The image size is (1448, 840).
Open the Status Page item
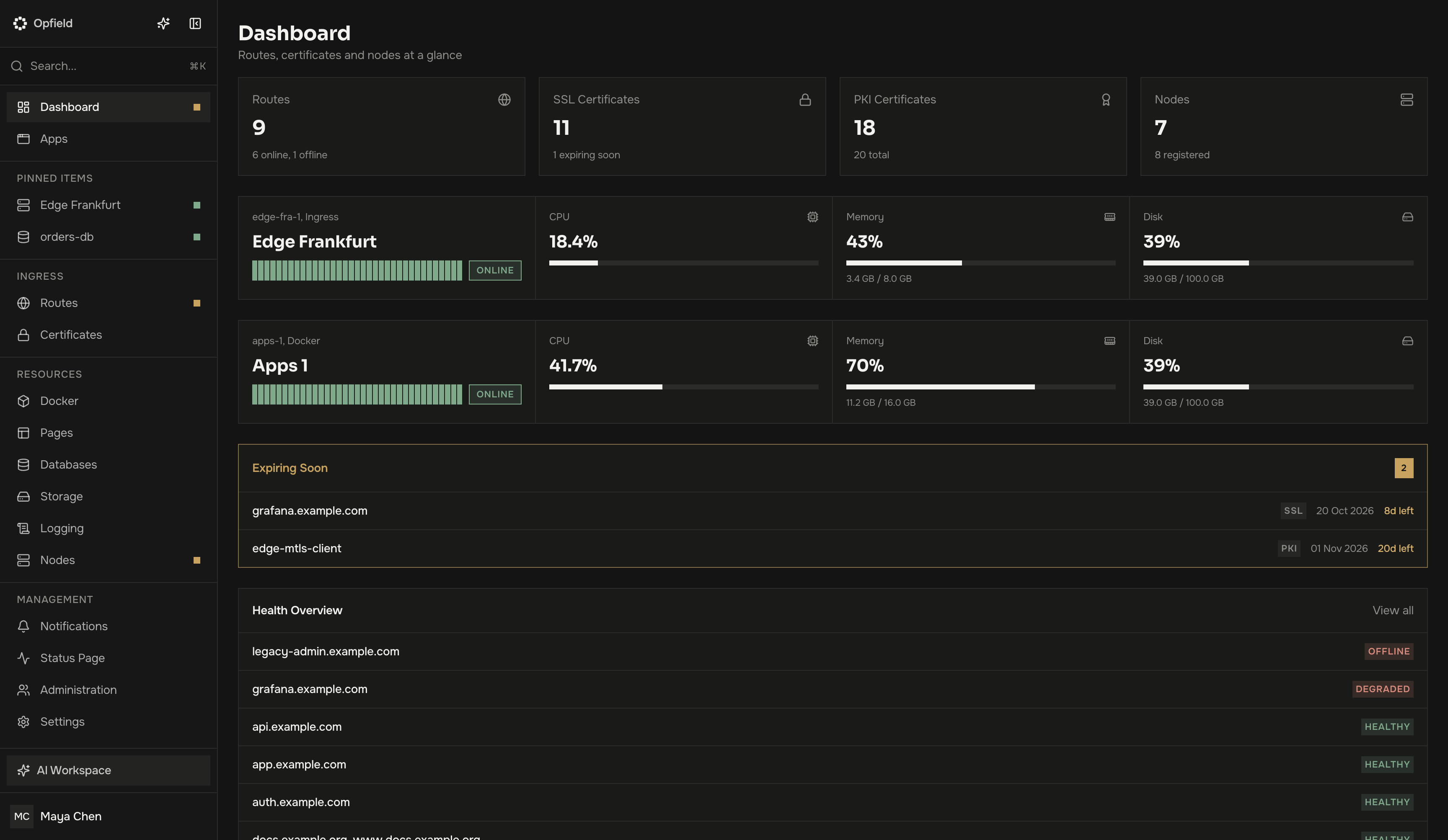pos(108,658)
